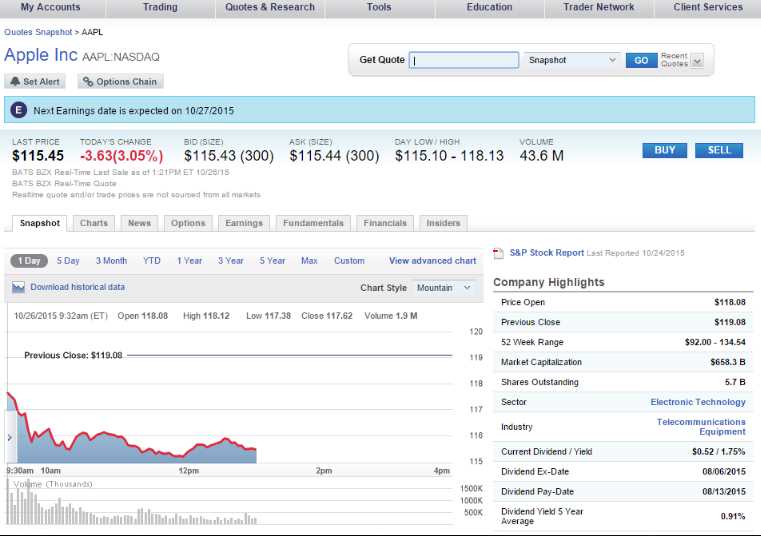Switch to the Insiders tab
The image size is (761, 536).
click(443, 223)
